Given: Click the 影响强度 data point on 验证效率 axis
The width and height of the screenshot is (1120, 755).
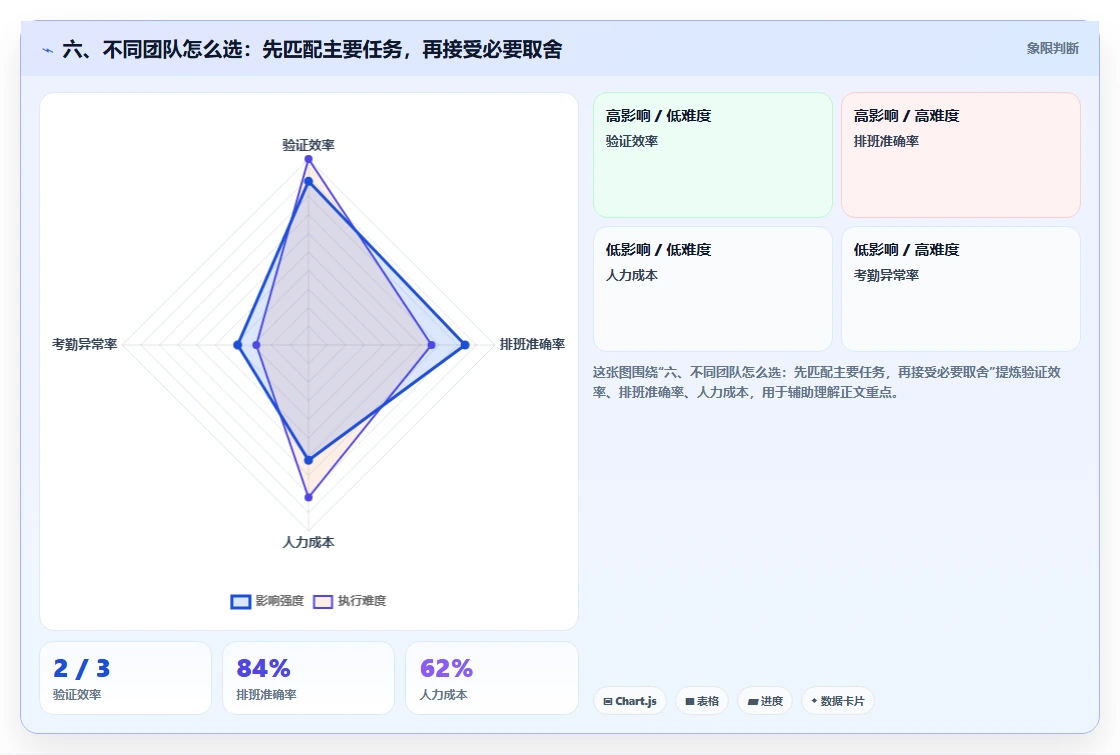Looking at the screenshot, I should (309, 181).
